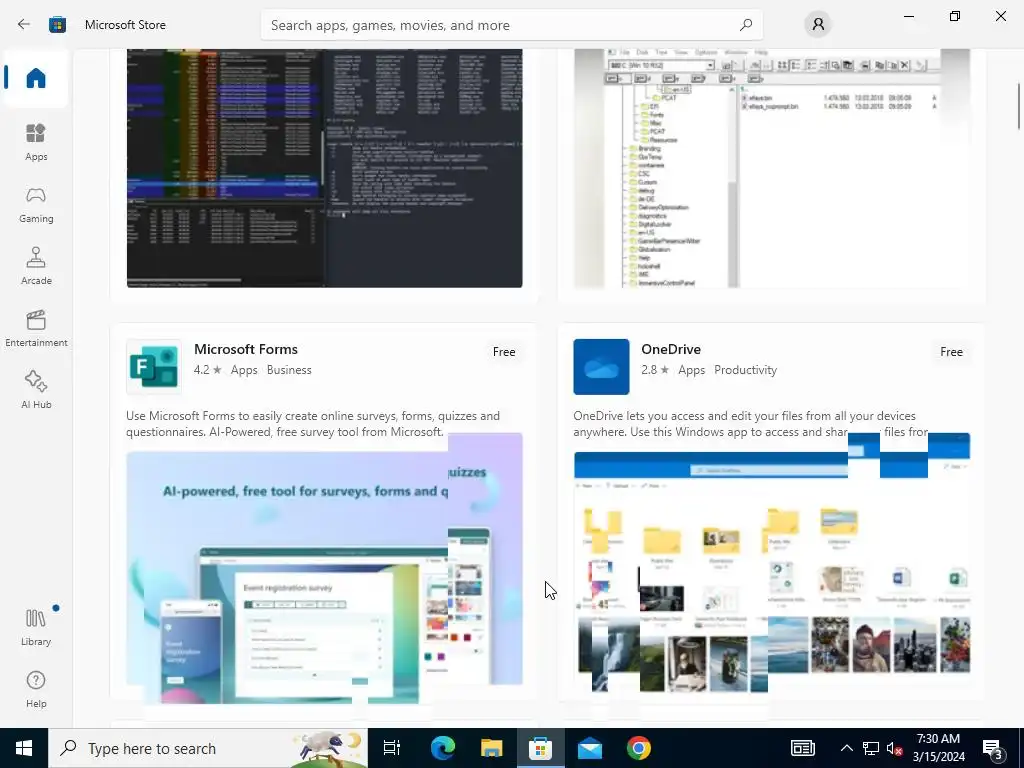
Task: Click the Productivity category on OneDrive
Action: 745,370
